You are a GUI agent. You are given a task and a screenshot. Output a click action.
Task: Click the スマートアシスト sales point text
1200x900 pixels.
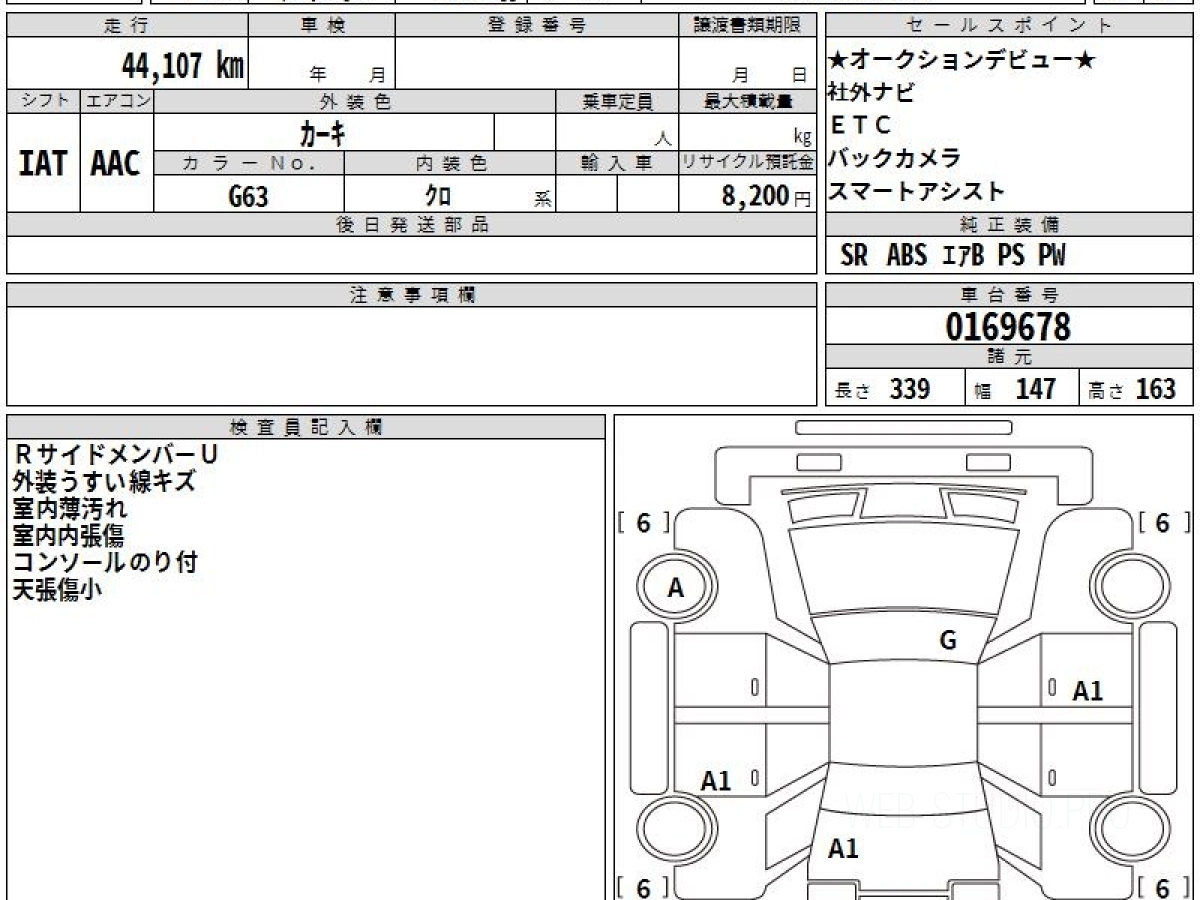[x=916, y=191]
